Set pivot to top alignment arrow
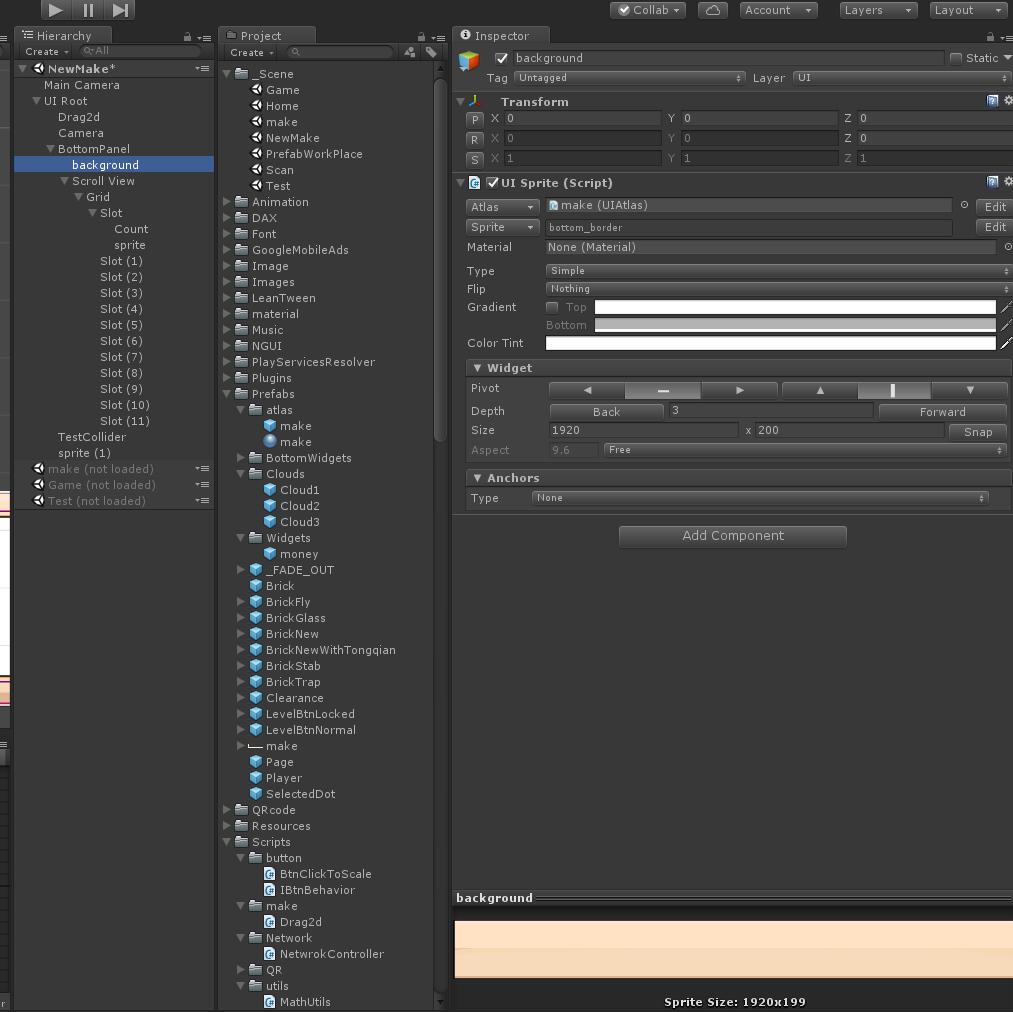The width and height of the screenshot is (1013, 1012). (x=820, y=390)
